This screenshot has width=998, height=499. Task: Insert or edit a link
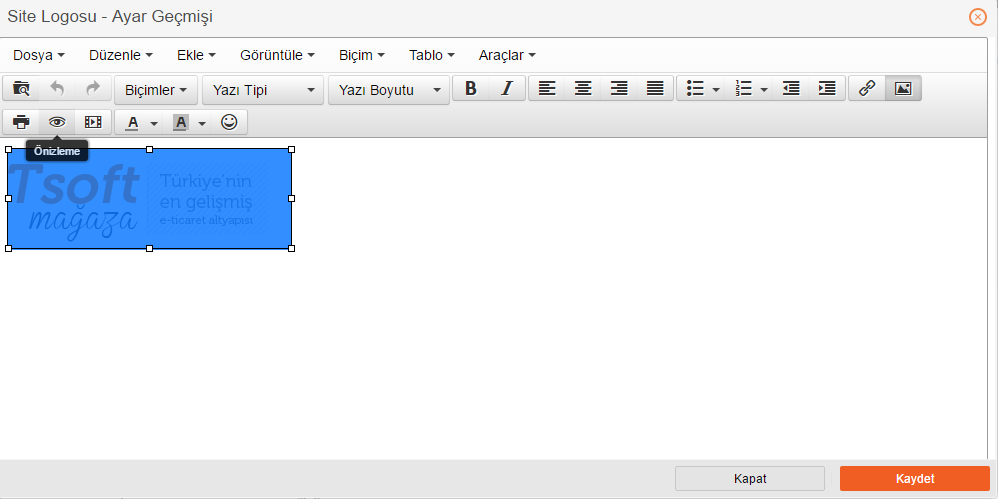click(867, 89)
